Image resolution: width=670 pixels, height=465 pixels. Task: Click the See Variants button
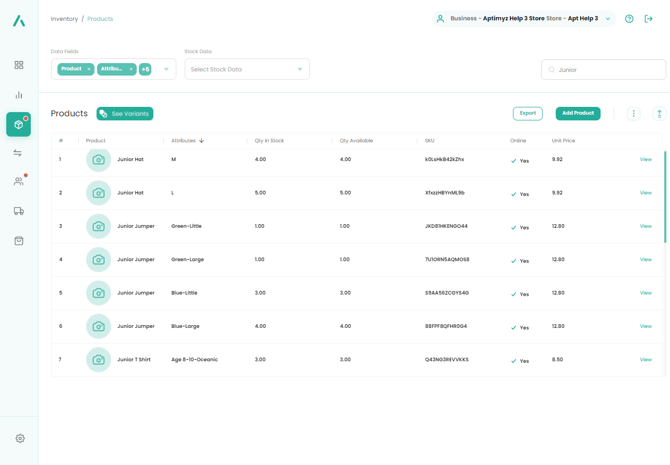[x=125, y=114]
